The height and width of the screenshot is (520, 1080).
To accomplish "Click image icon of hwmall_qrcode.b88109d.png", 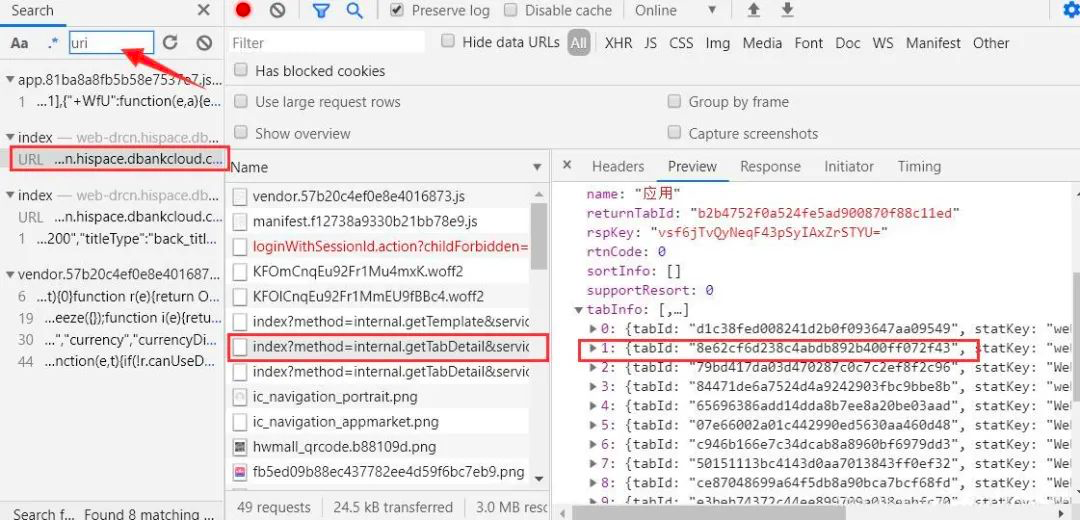I will click(x=240, y=447).
